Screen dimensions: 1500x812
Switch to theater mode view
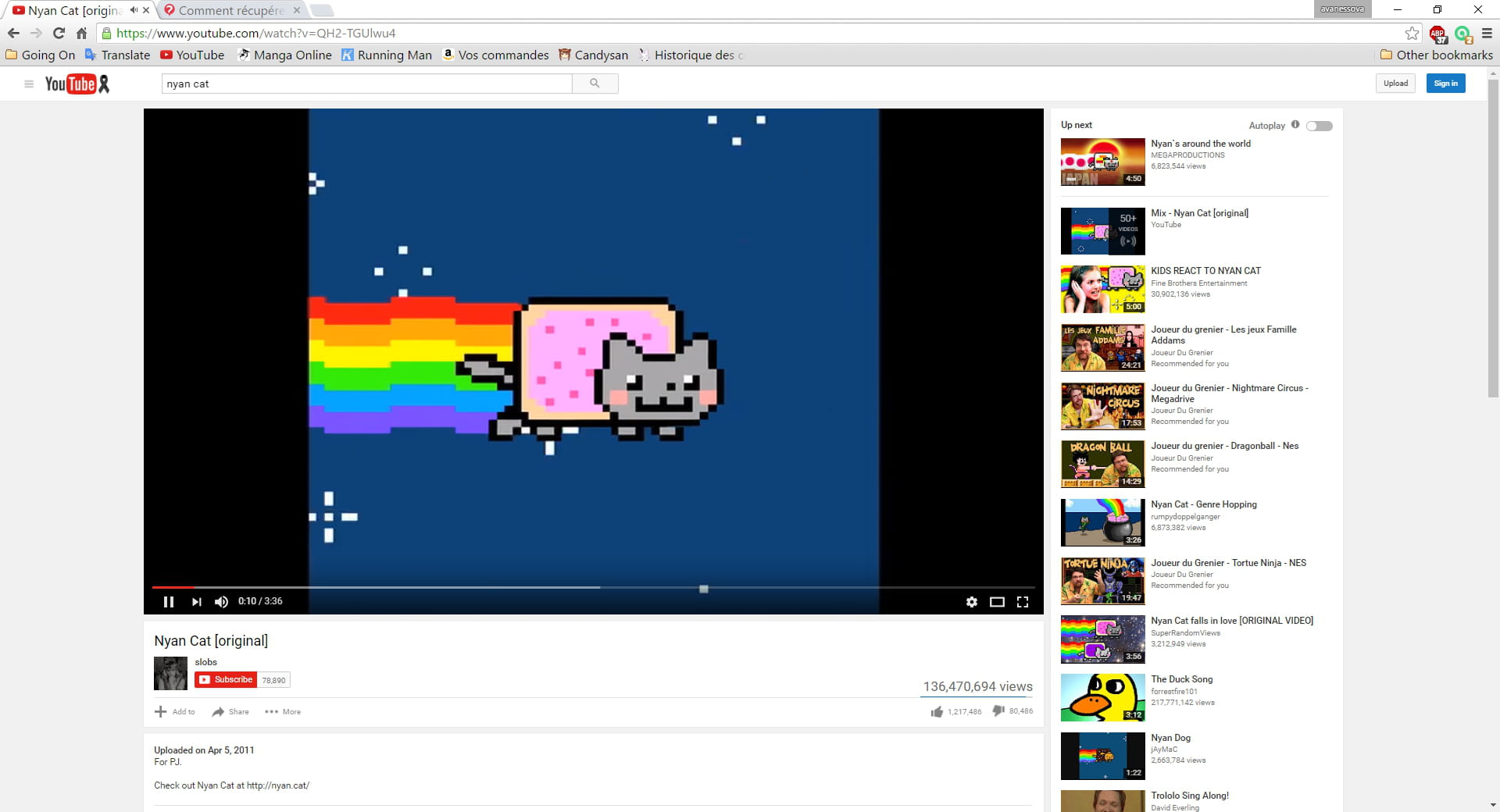[997, 602]
